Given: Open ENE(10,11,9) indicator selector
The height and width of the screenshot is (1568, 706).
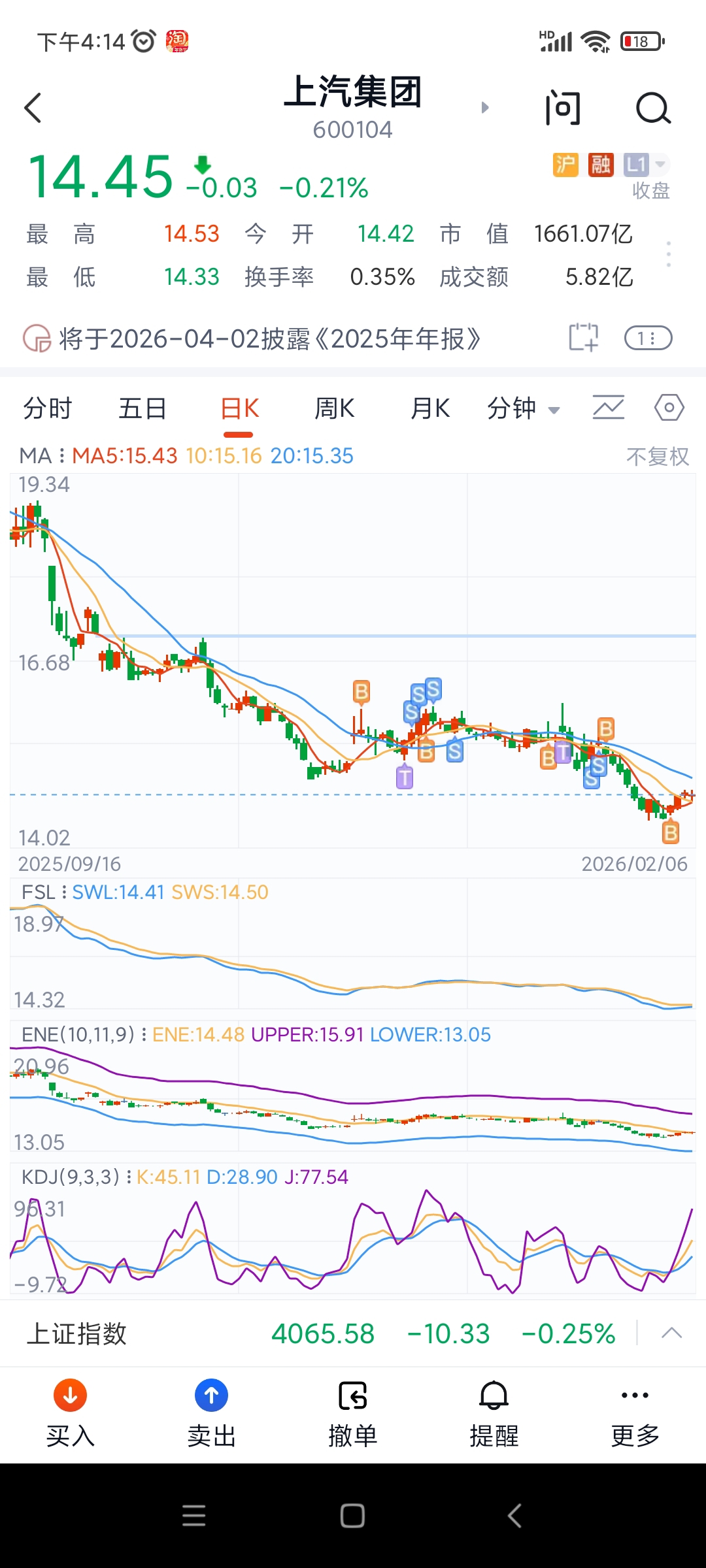Looking at the screenshot, I should click(83, 1035).
